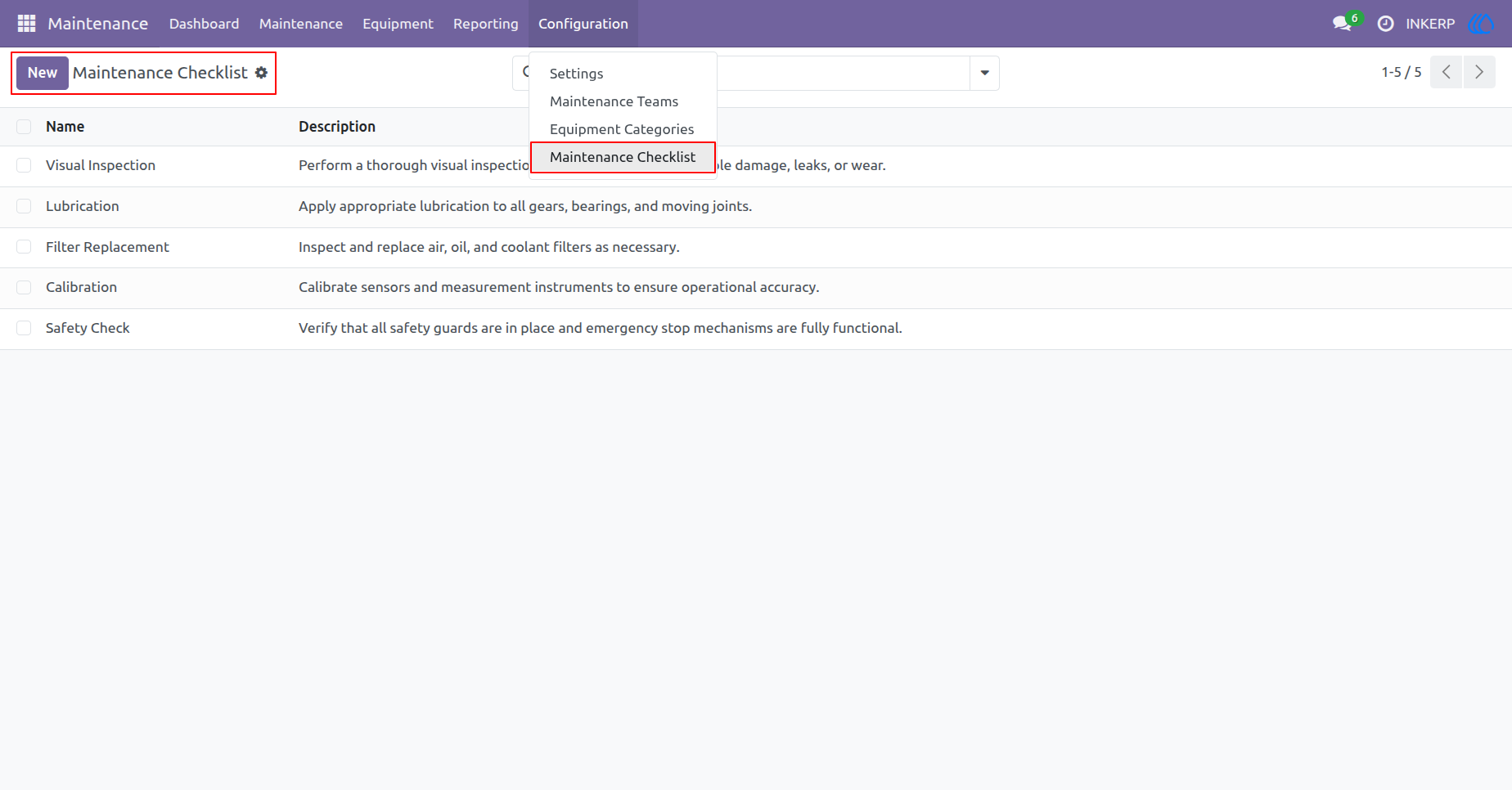Click the gear icon beside Maintenance Checklist

pos(261,73)
